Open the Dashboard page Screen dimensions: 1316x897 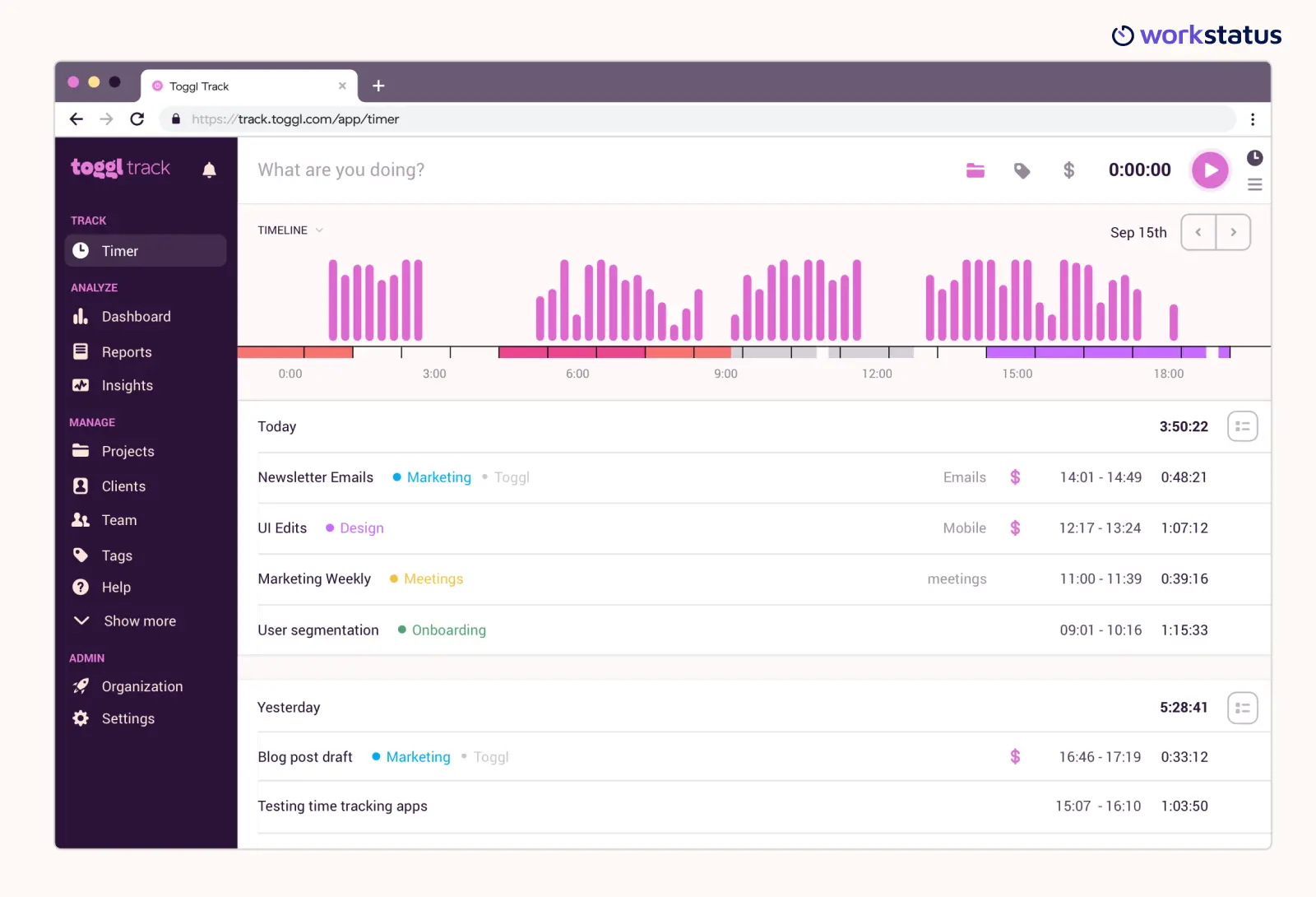[x=136, y=317]
